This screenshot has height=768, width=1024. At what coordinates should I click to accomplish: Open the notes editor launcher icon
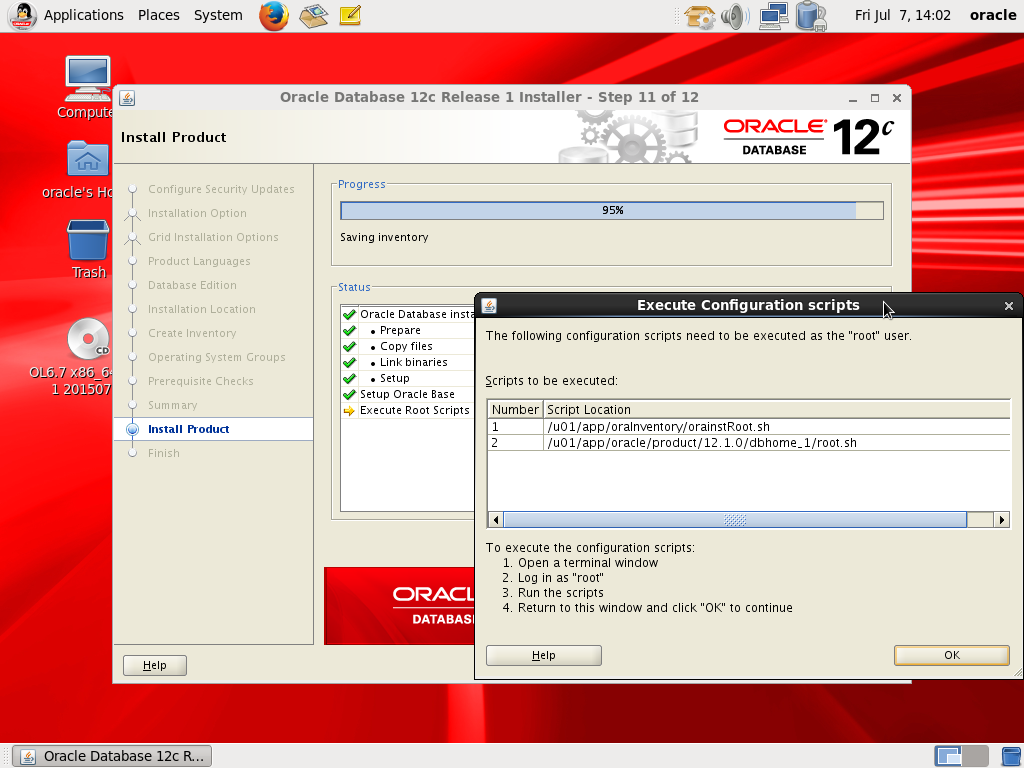click(350, 15)
